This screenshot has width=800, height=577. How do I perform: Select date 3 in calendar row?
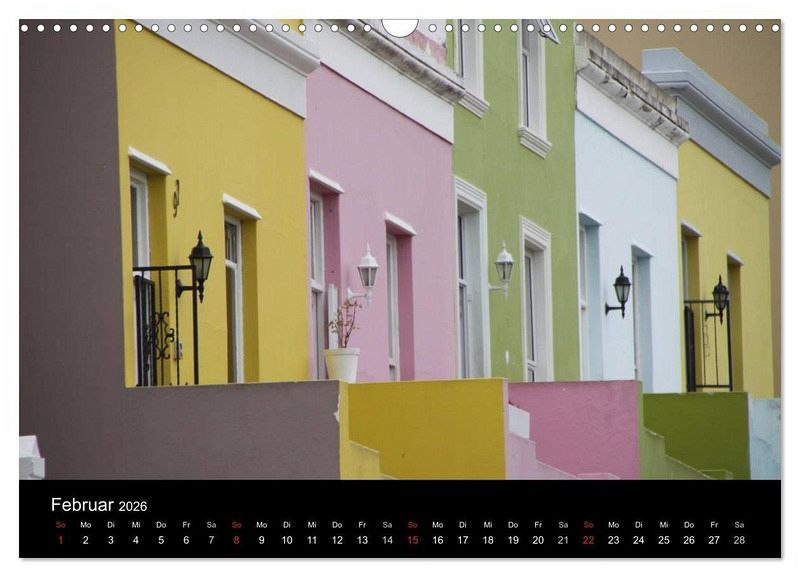coord(111,540)
